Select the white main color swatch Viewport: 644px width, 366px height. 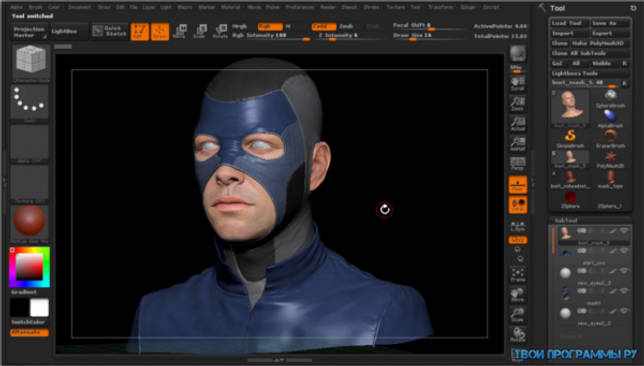coord(39,308)
